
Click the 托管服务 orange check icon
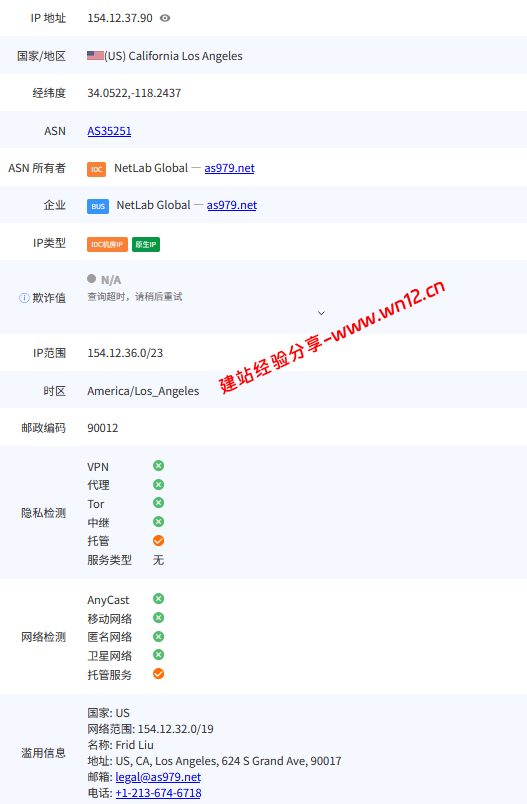pyautogui.click(x=158, y=674)
